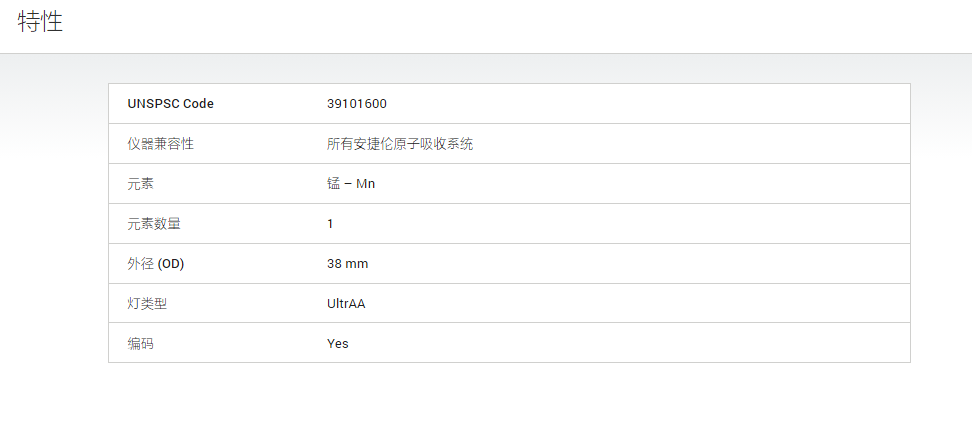972x426 pixels.
Task: Click the 编码 table row
Action: click(510, 342)
